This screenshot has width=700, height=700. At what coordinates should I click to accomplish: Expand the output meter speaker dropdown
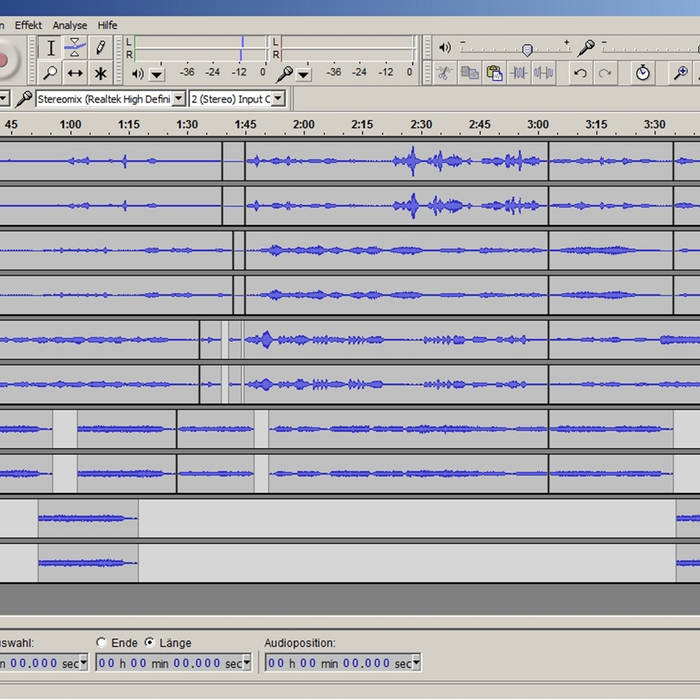tap(157, 73)
